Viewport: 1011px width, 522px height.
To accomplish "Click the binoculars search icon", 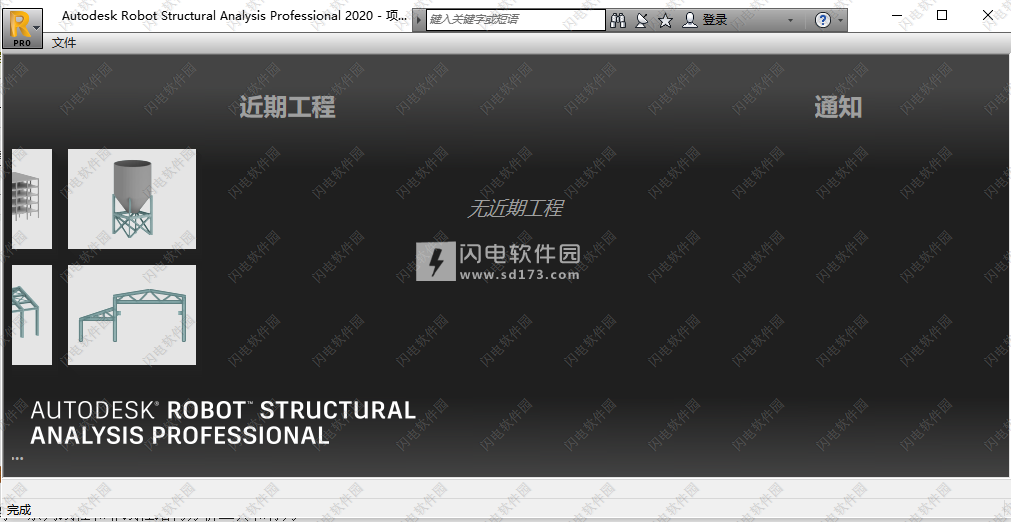I will click(x=618, y=20).
